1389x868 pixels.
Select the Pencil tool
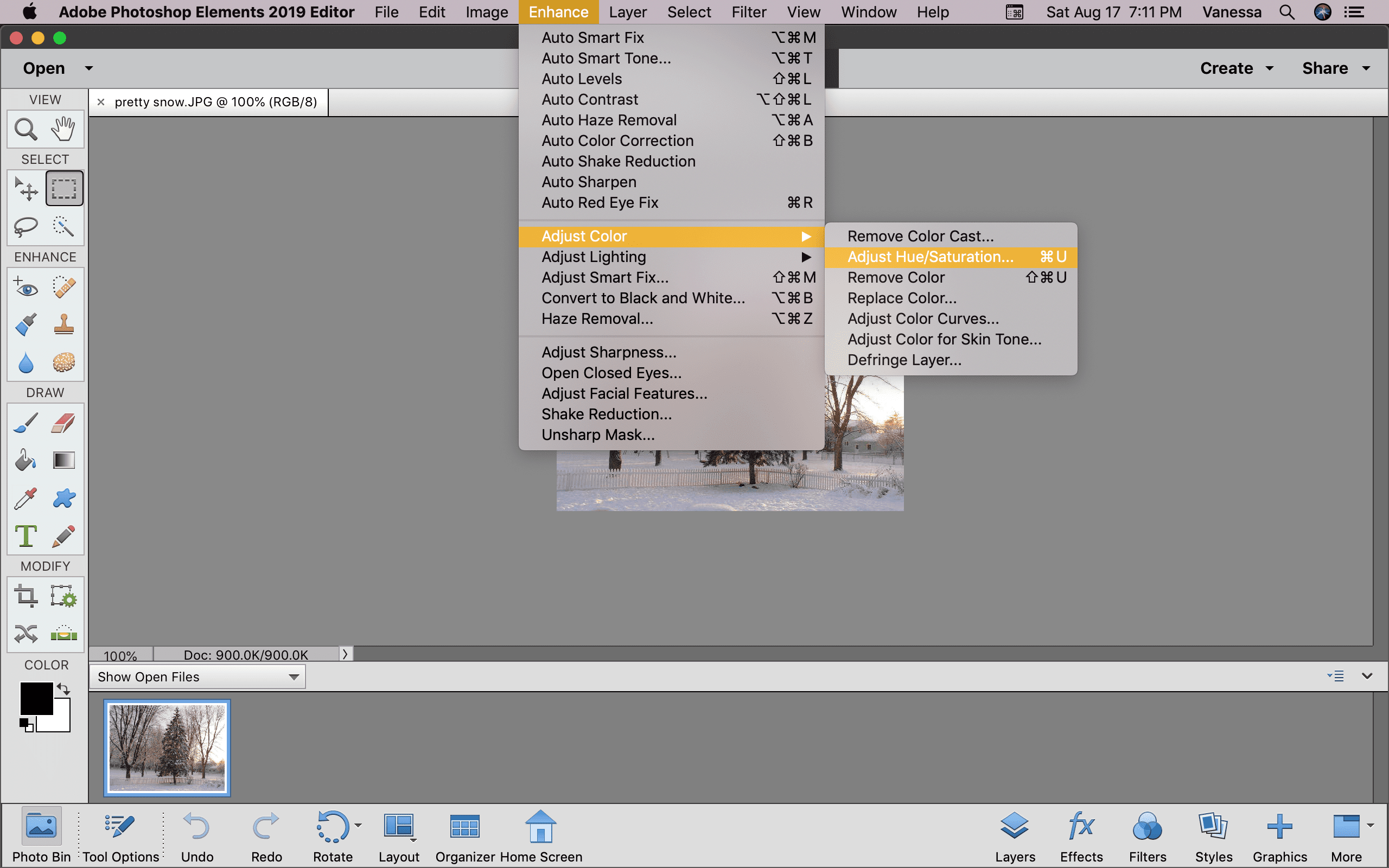click(63, 536)
